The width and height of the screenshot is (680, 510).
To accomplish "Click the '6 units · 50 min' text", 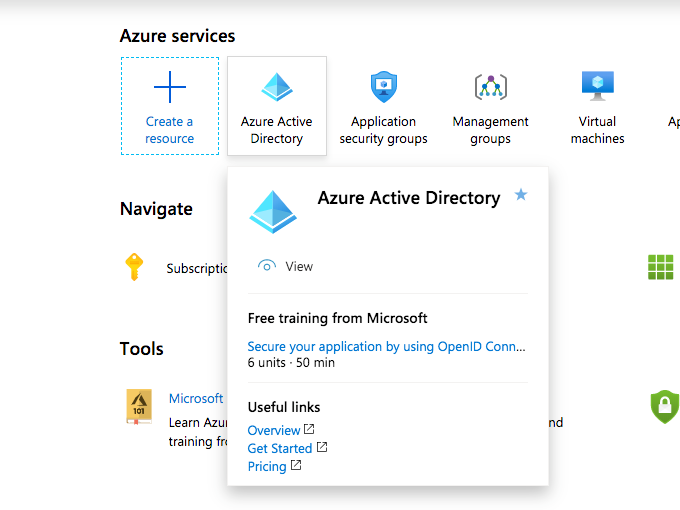I will 291,363.
